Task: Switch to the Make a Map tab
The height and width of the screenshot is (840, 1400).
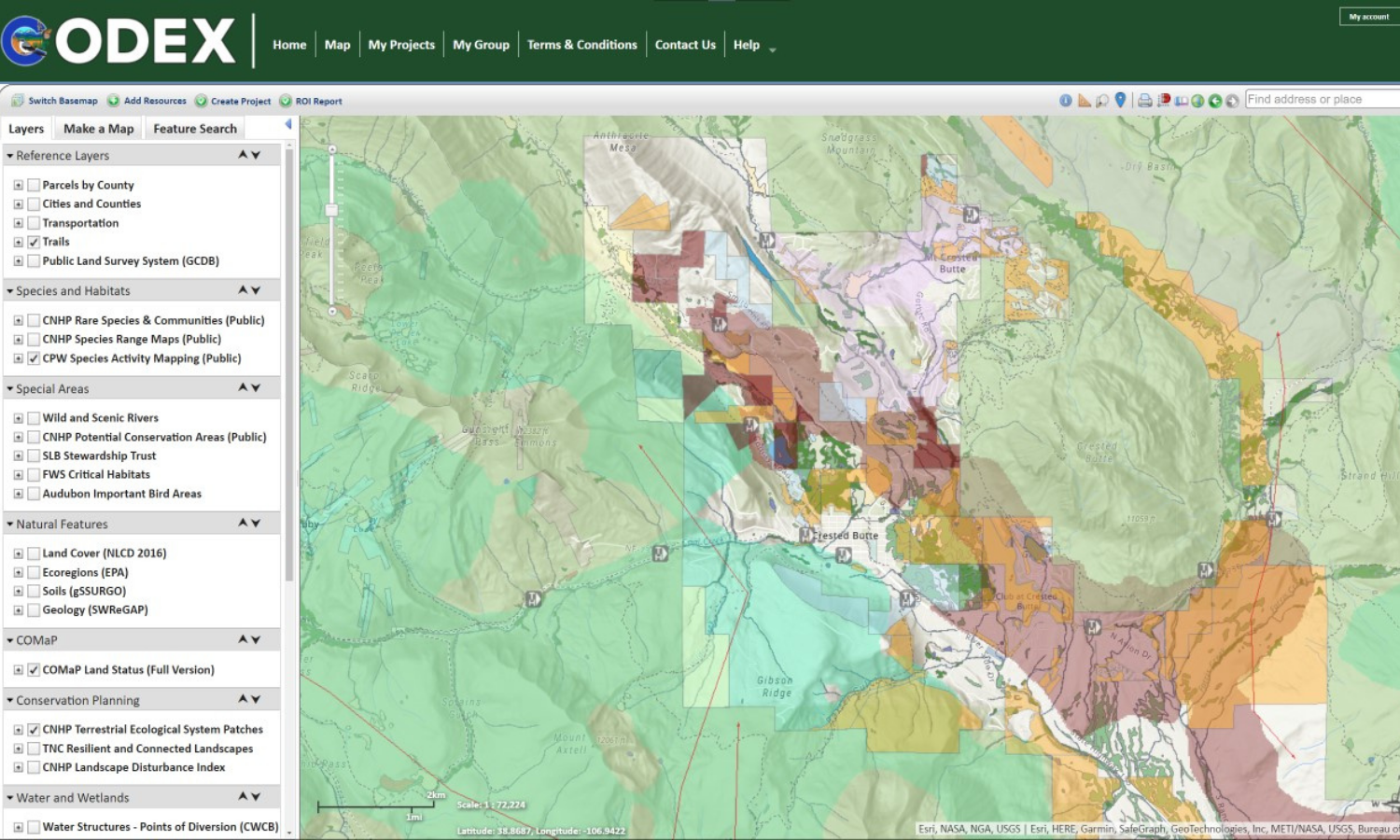Action: click(97, 128)
